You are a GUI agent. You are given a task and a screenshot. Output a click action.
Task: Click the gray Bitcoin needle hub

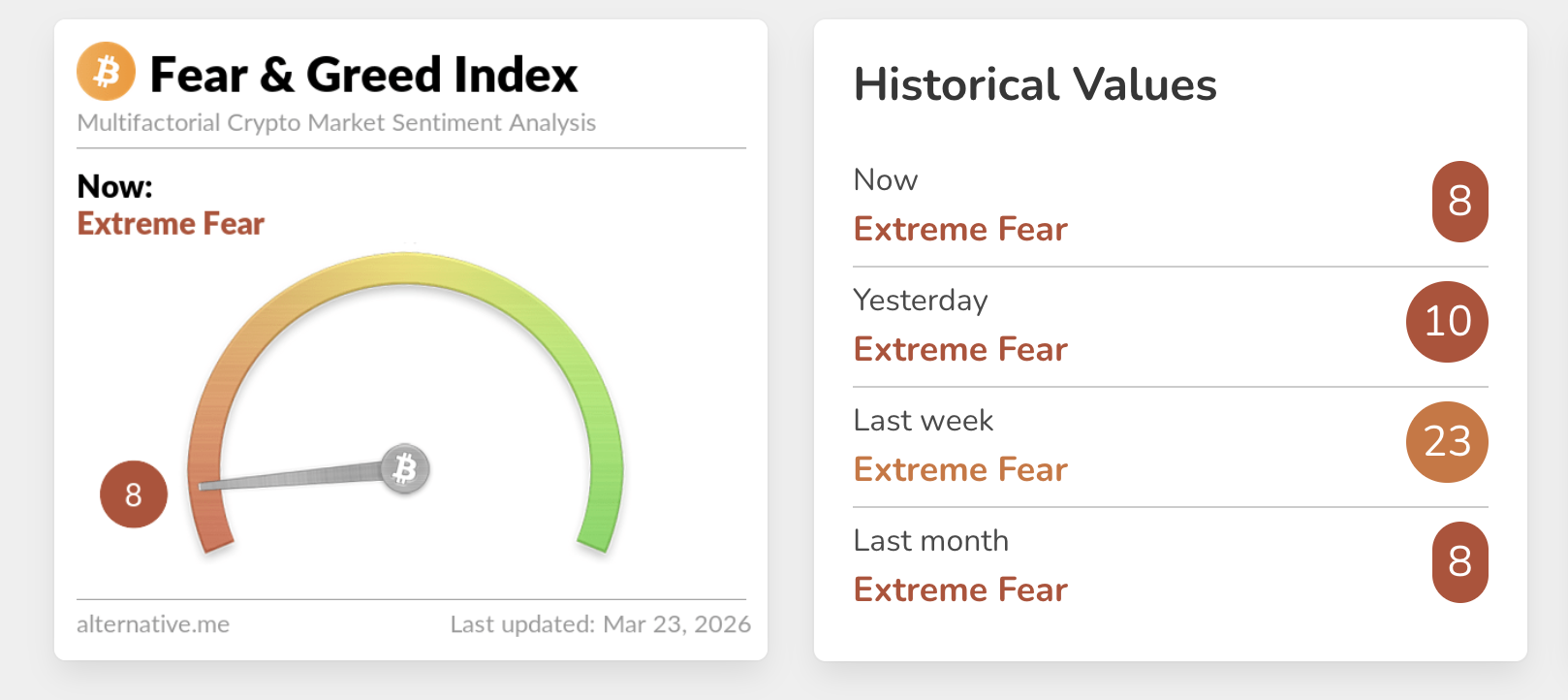(405, 469)
